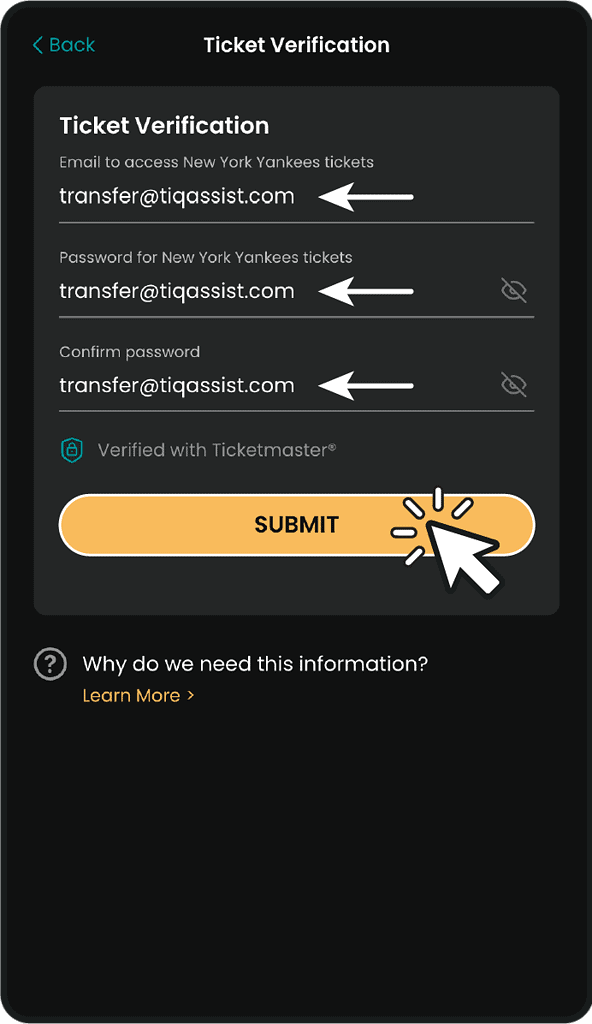This screenshot has height=1024, width=592.
Task: Go back using the Back text
Action: 72,45
